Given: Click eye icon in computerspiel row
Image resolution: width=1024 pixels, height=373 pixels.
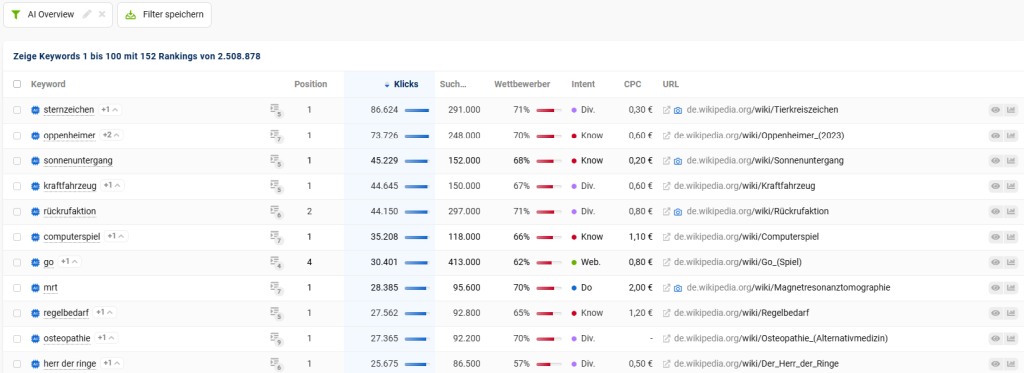Looking at the screenshot, I should click(995, 236).
